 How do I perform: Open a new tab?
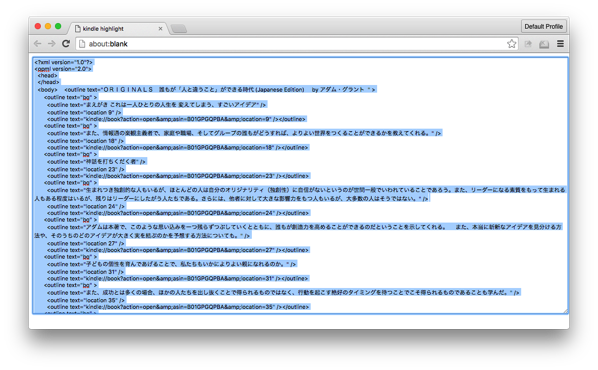tap(178, 29)
